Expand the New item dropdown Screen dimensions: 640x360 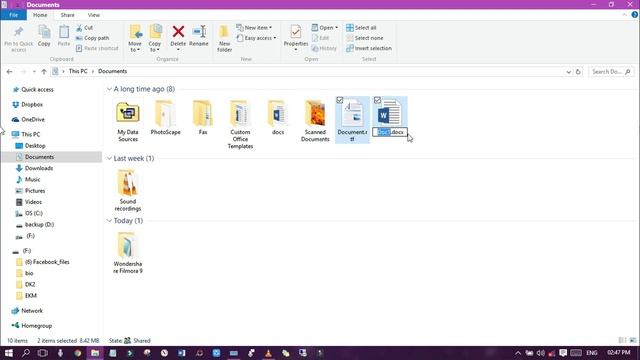pyautogui.click(x=254, y=28)
